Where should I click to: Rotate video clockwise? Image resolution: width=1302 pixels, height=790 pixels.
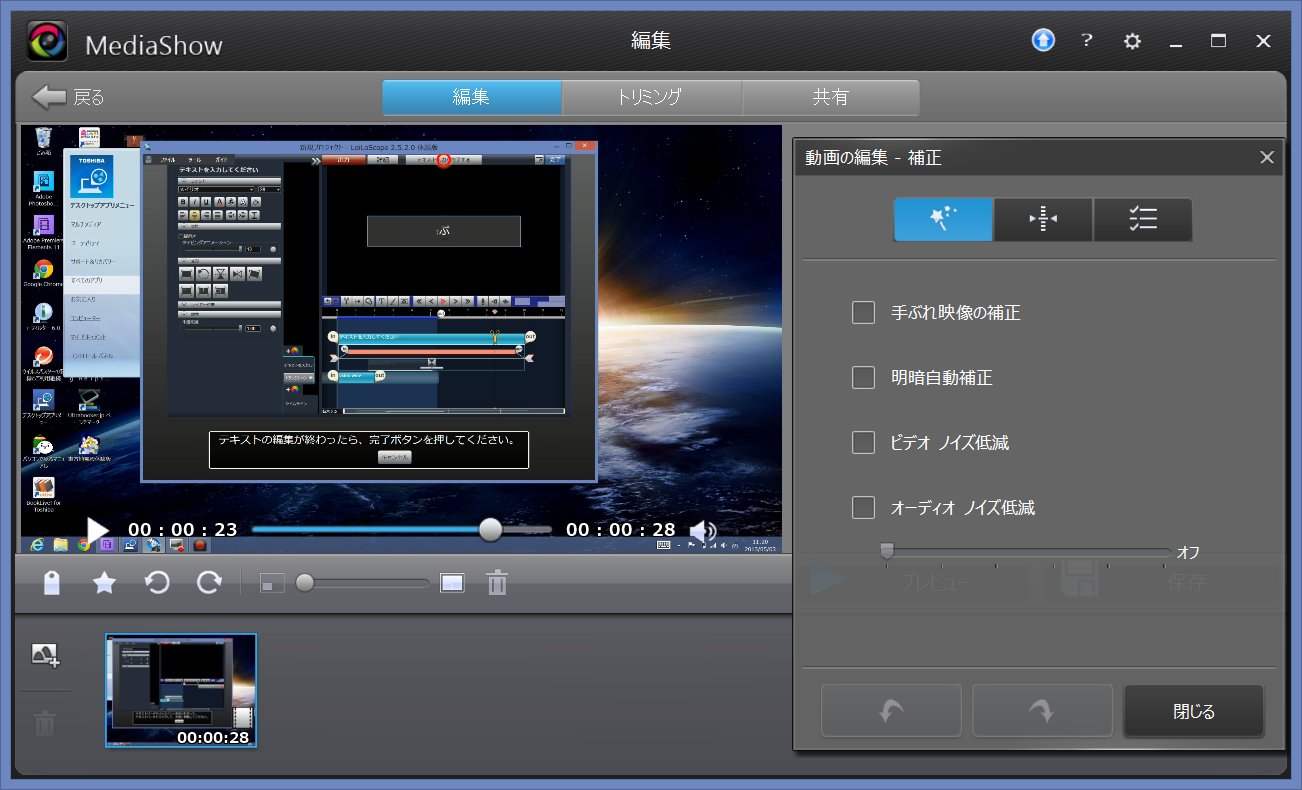coord(208,583)
